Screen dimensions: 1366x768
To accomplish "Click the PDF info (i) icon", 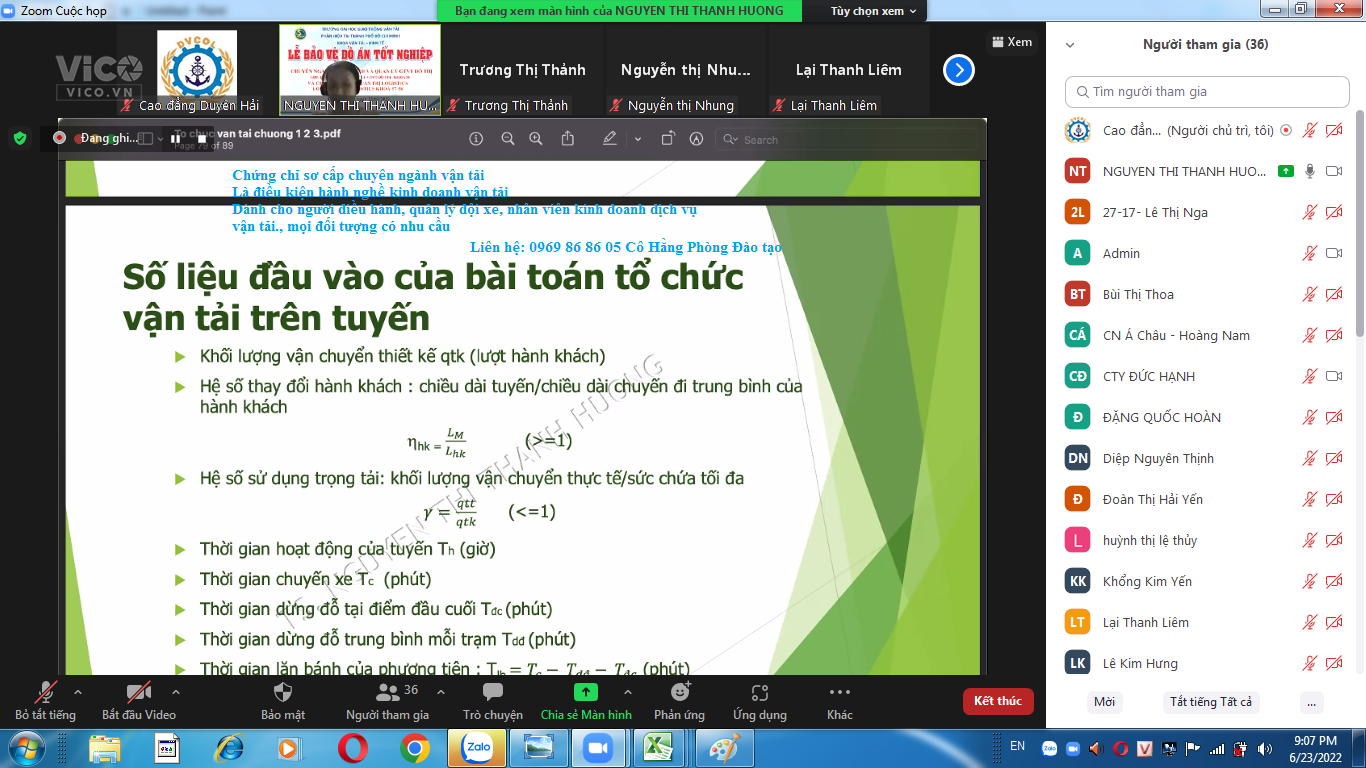I will coord(476,139).
